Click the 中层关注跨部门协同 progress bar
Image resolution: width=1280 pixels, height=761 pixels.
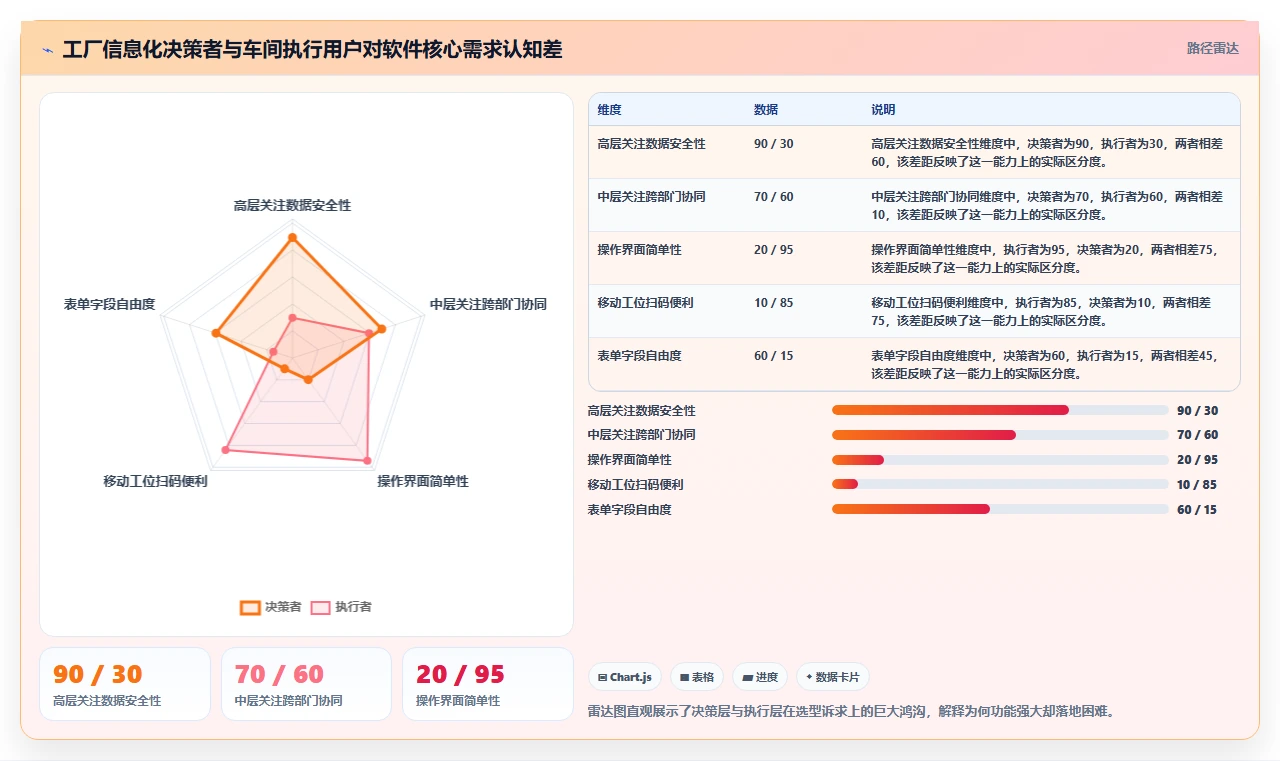pos(1000,435)
